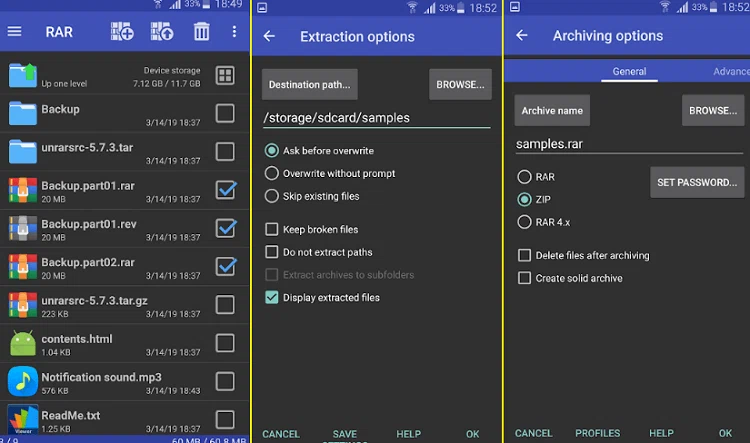
Task: Enable Create solid archive checkbox
Action: click(x=524, y=278)
